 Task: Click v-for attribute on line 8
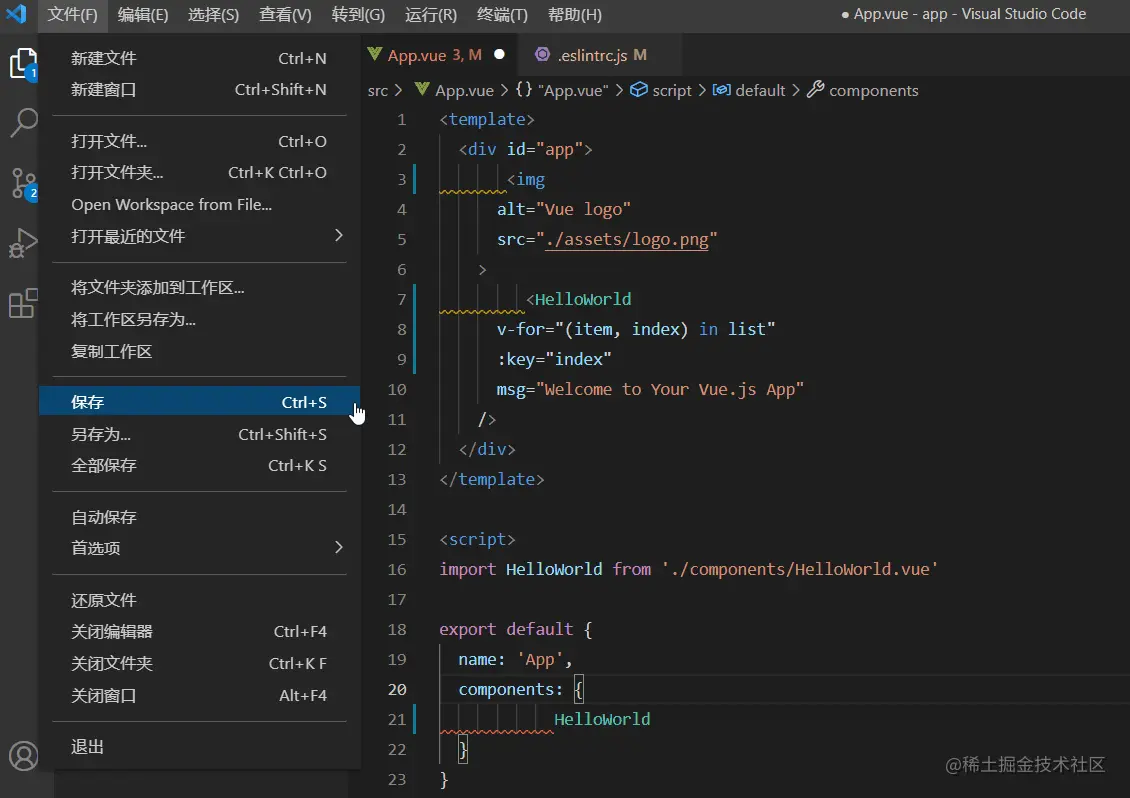636,329
